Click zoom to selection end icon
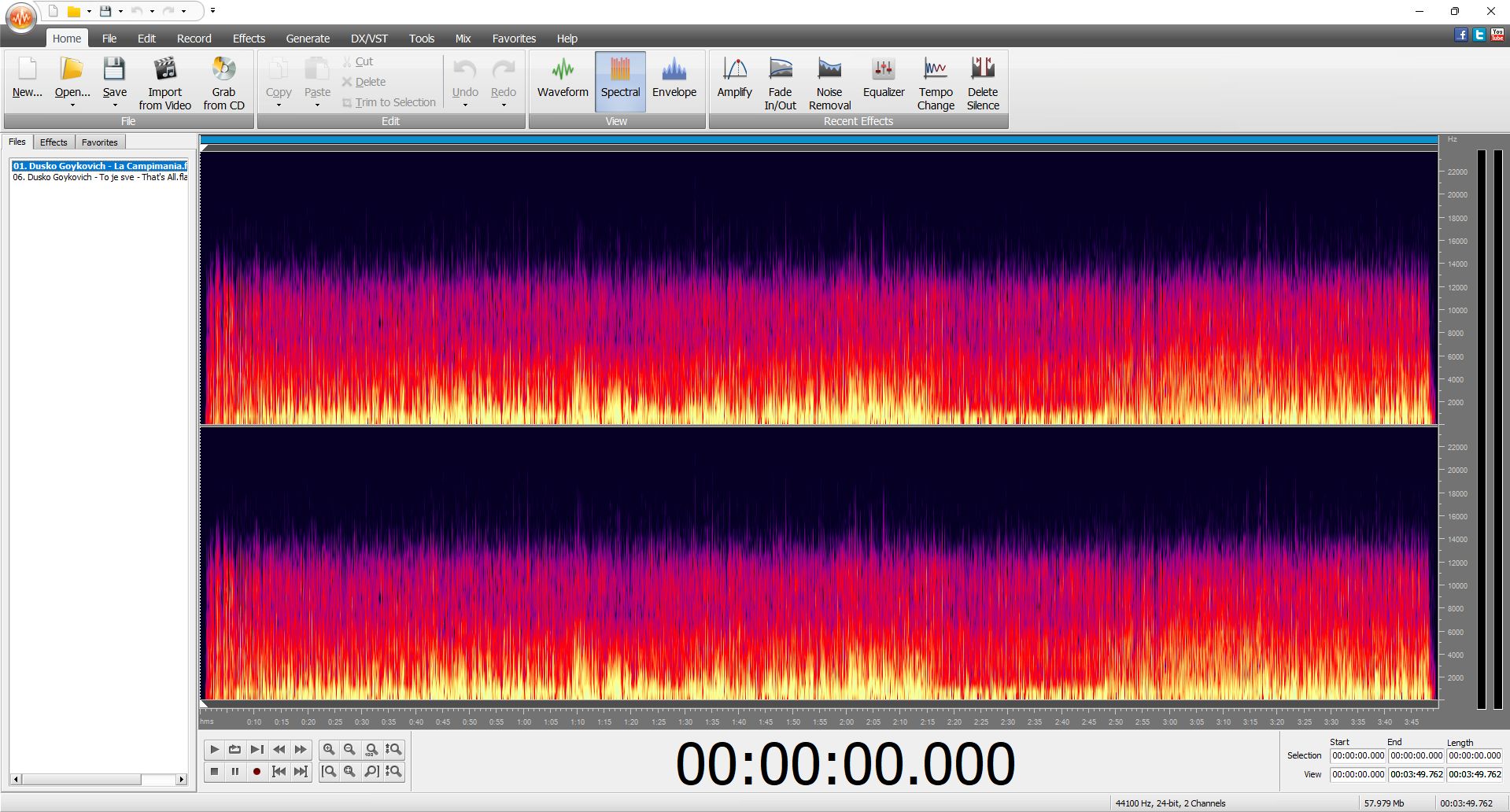The image size is (1510, 812). pos(371,771)
